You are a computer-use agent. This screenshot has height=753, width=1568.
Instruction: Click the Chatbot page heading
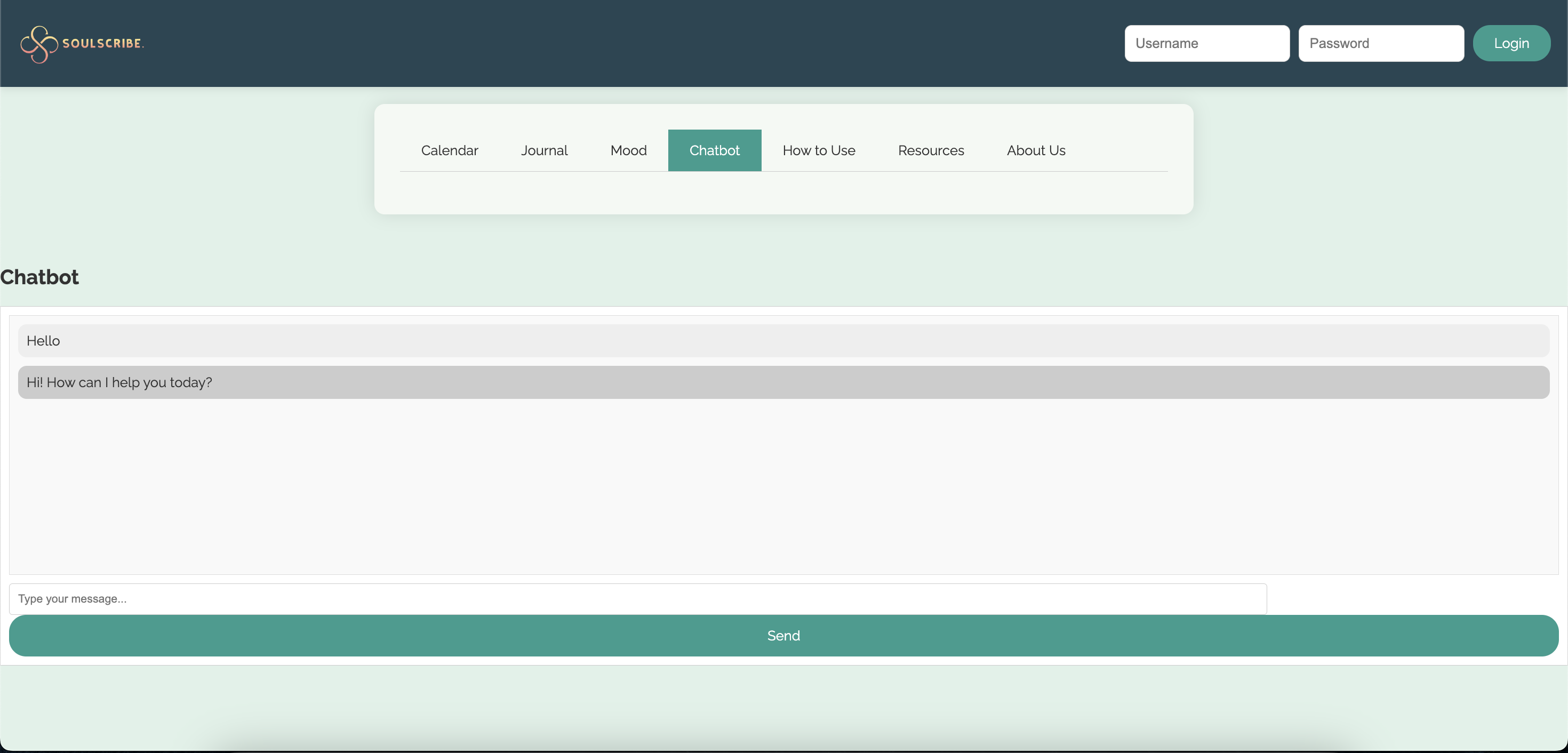click(x=39, y=278)
